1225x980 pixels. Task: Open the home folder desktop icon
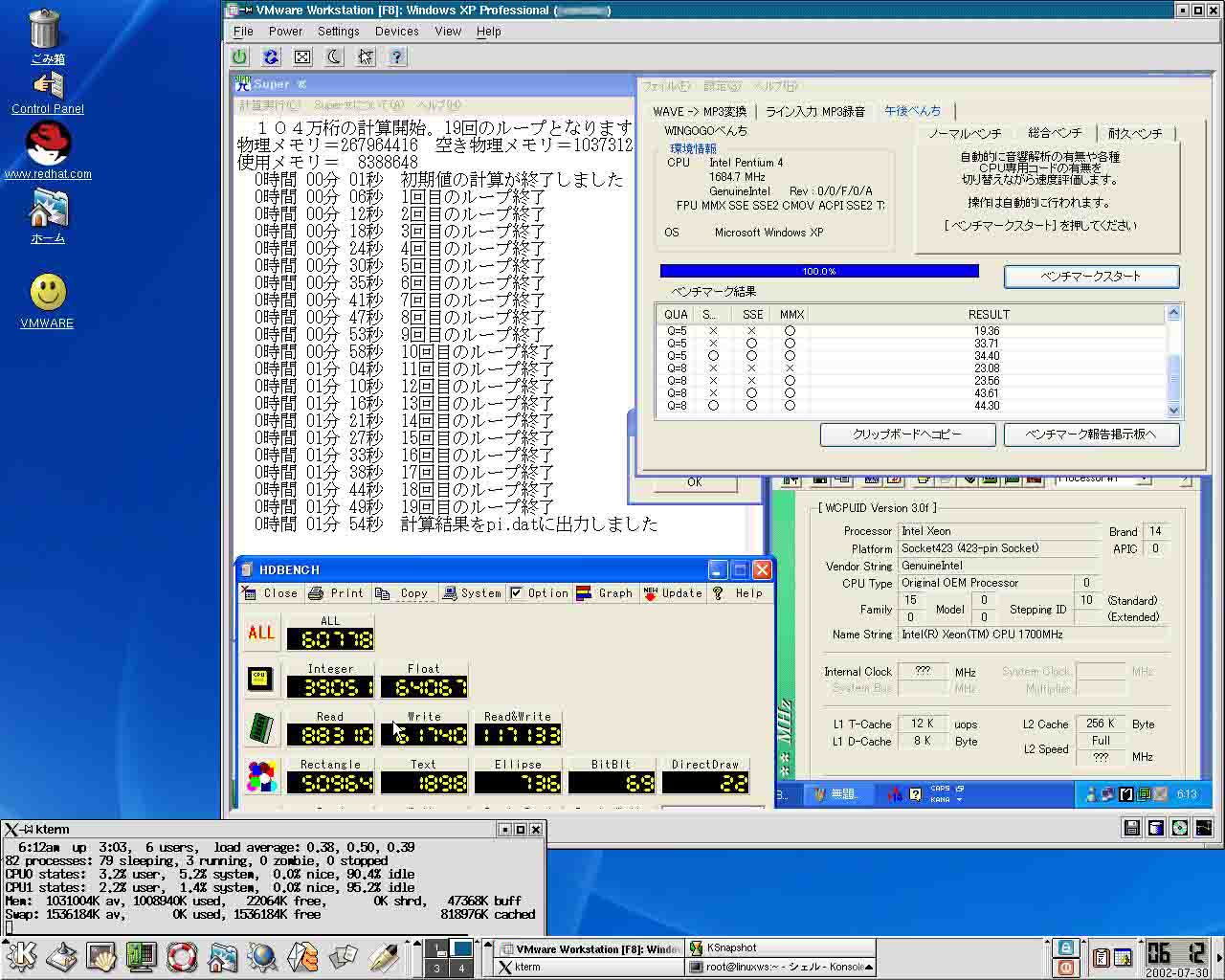[48, 215]
